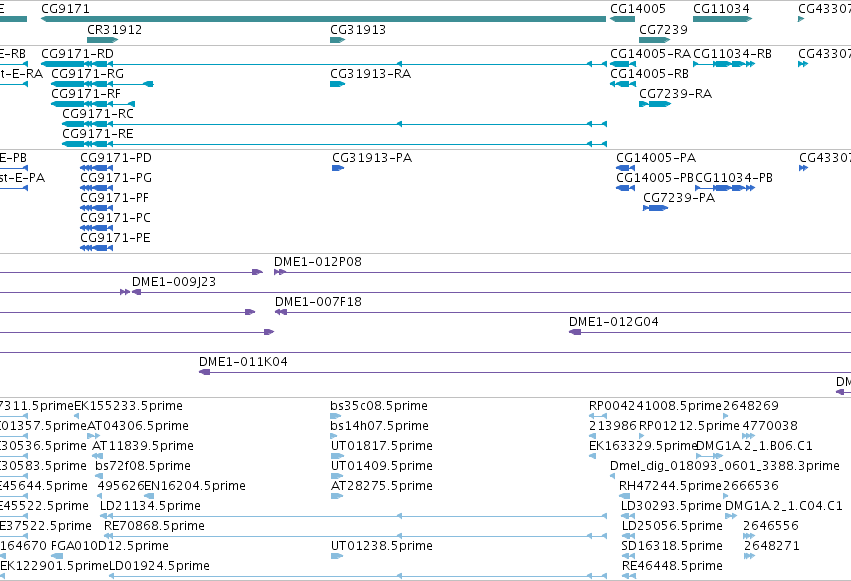Select EST AT04306.5prime
This screenshot has height=581, width=851.
93,436
